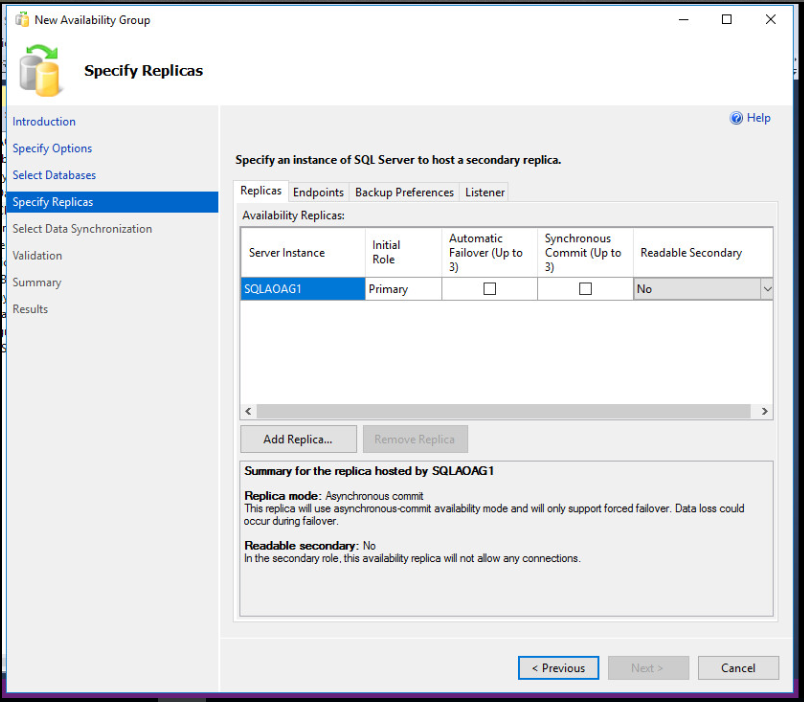This screenshot has width=804, height=702.
Task: Select the SQLAOAG1 server instance cell
Action: [x=303, y=289]
